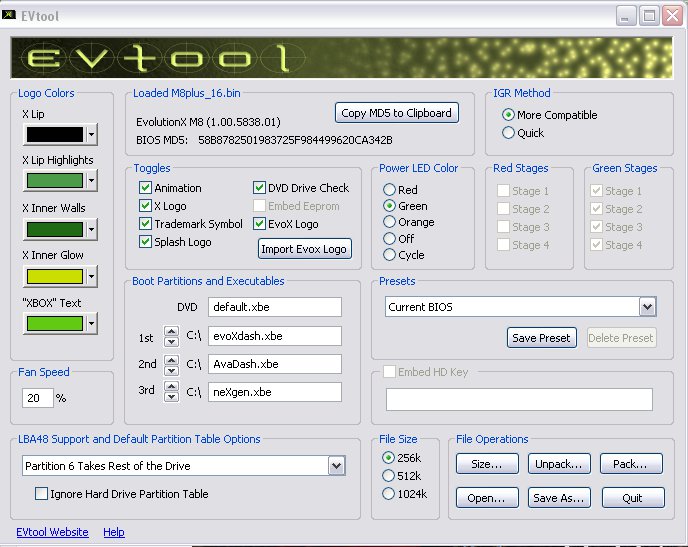This screenshot has height=547, width=688.
Task: Click the Open... button
Action: pyautogui.click(x=487, y=498)
